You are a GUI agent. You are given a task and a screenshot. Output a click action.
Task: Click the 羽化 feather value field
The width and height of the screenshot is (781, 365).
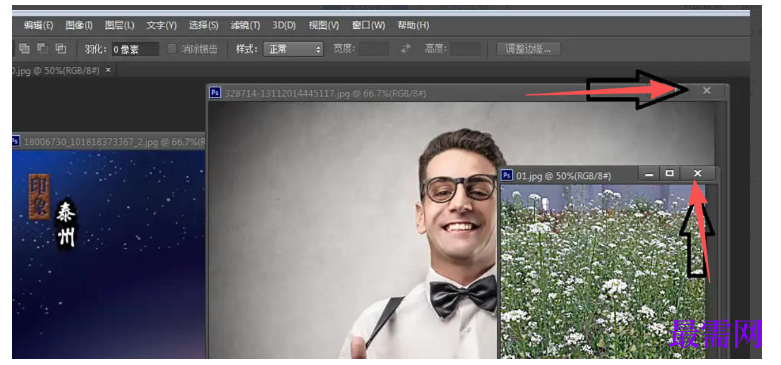tap(135, 49)
